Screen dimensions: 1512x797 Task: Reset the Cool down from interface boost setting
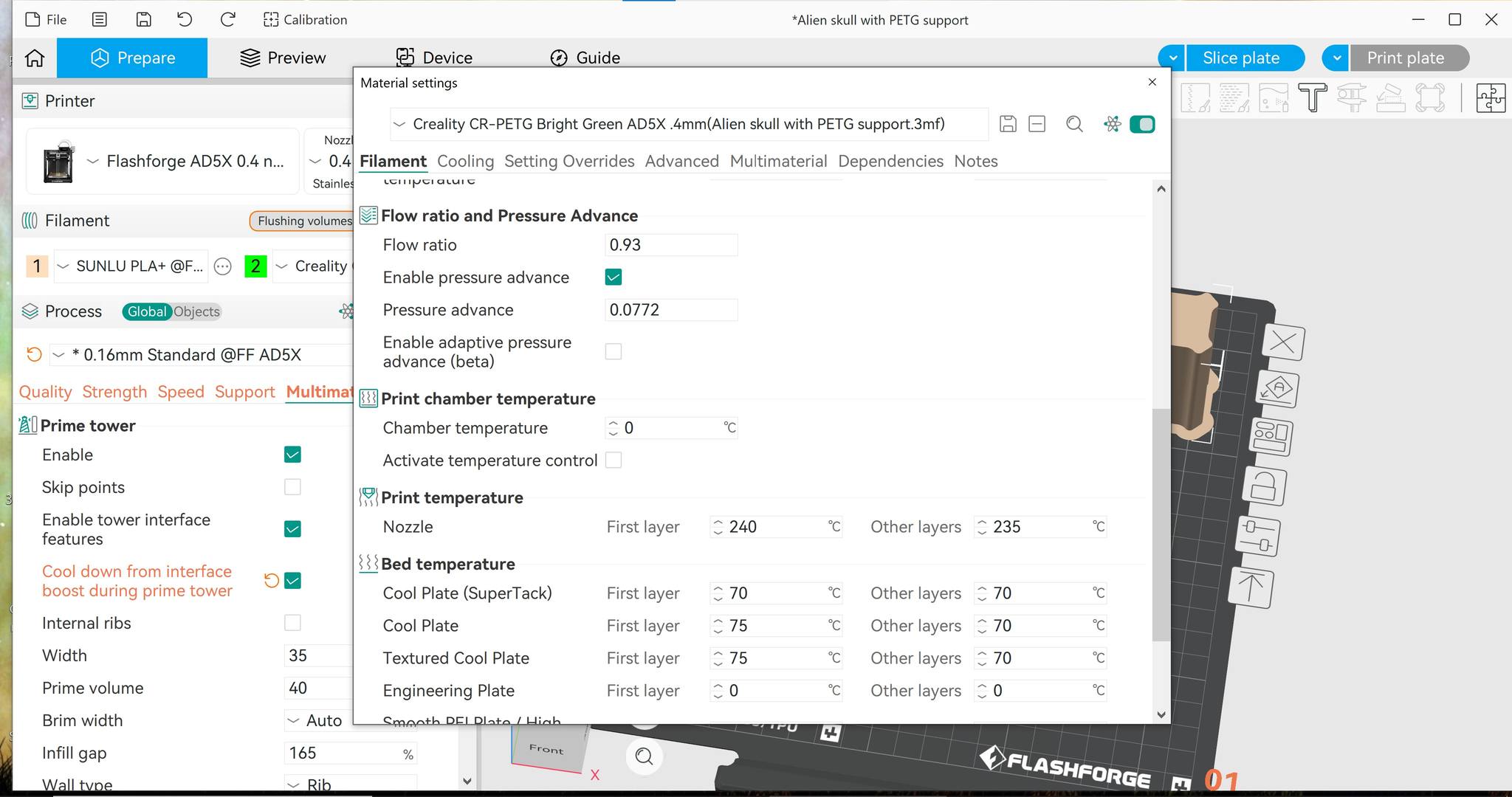coord(271,581)
